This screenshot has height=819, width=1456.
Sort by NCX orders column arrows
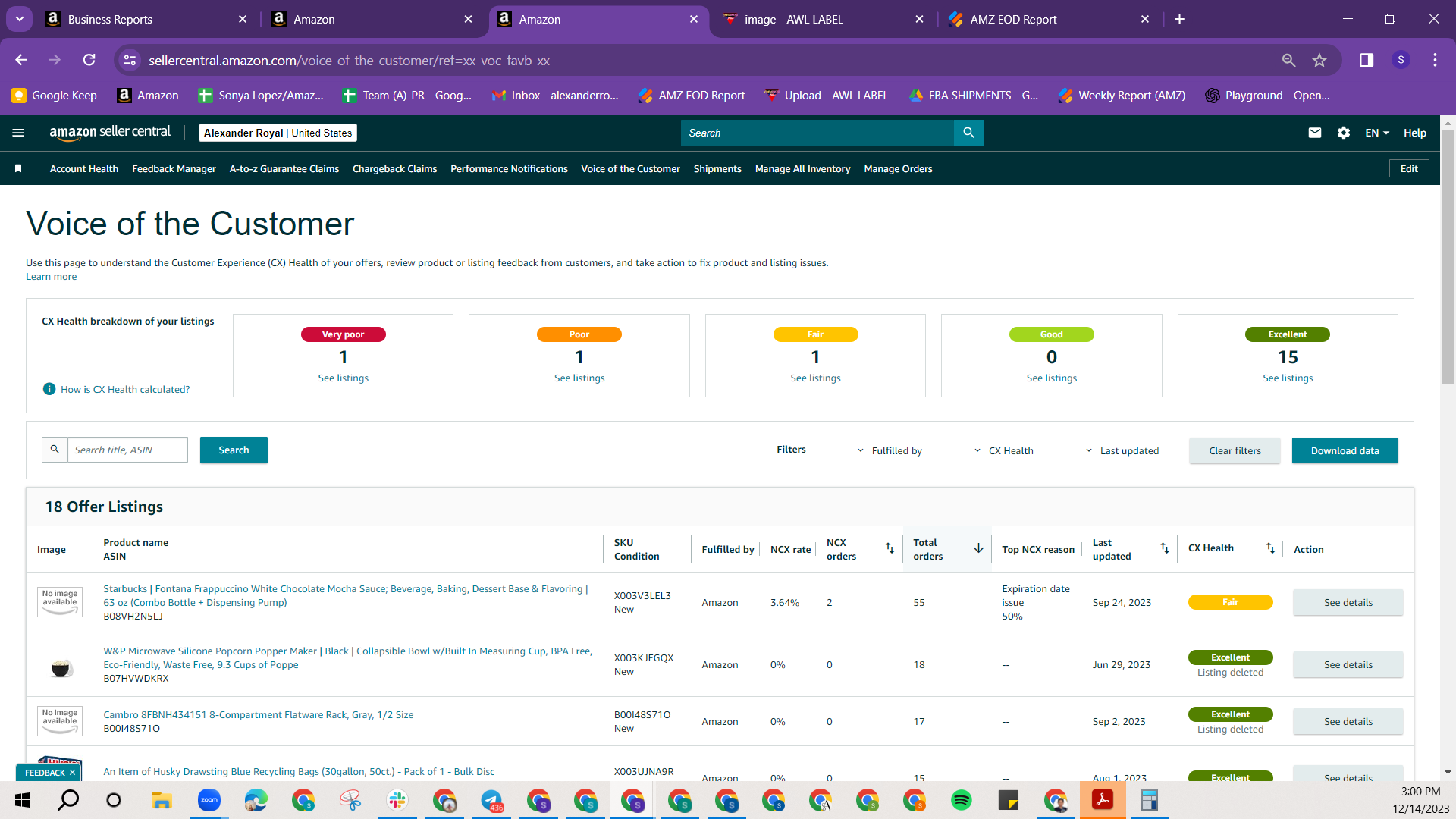[890, 548]
